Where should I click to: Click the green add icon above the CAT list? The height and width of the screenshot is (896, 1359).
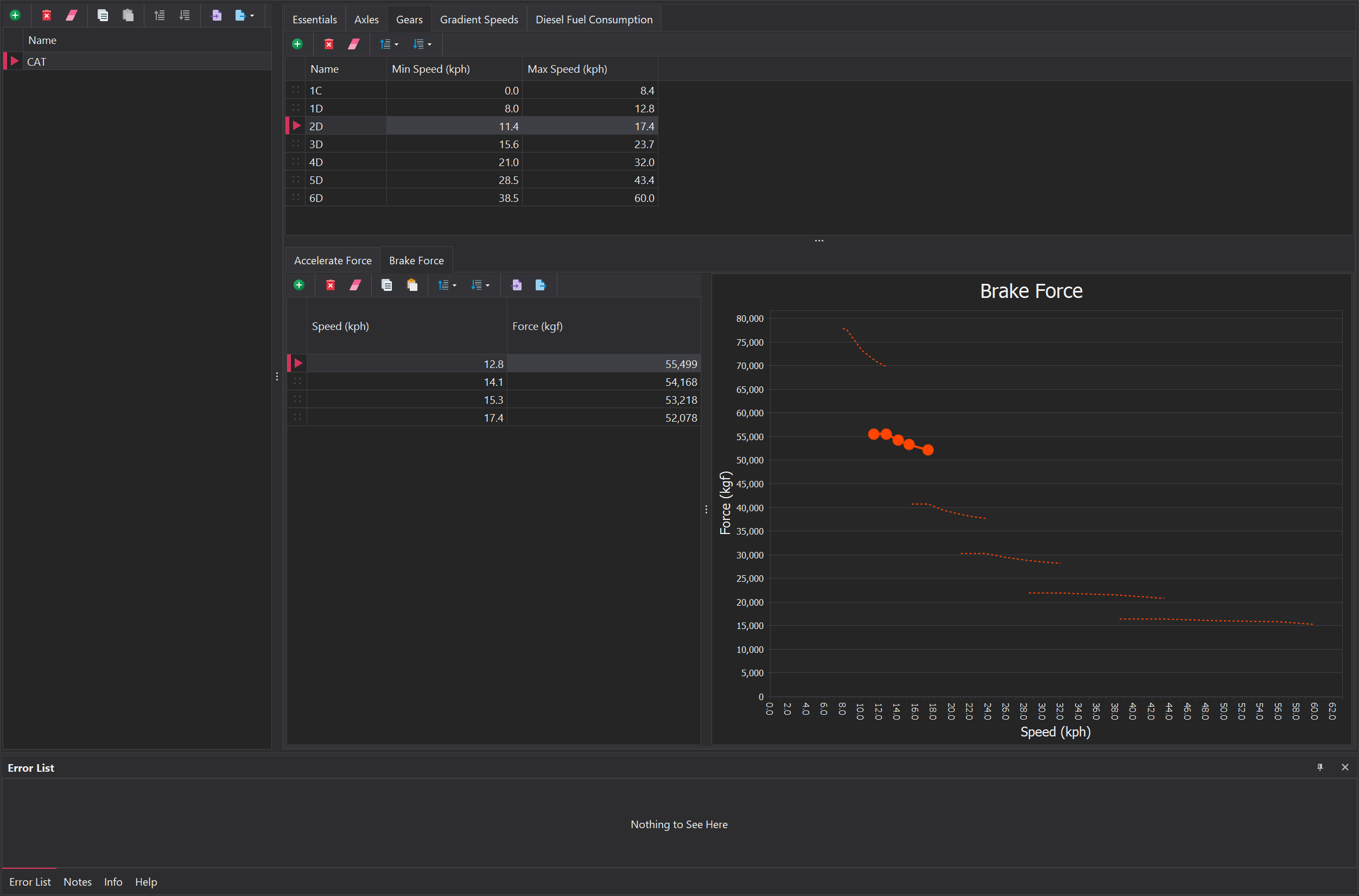(x=15, y=15)
